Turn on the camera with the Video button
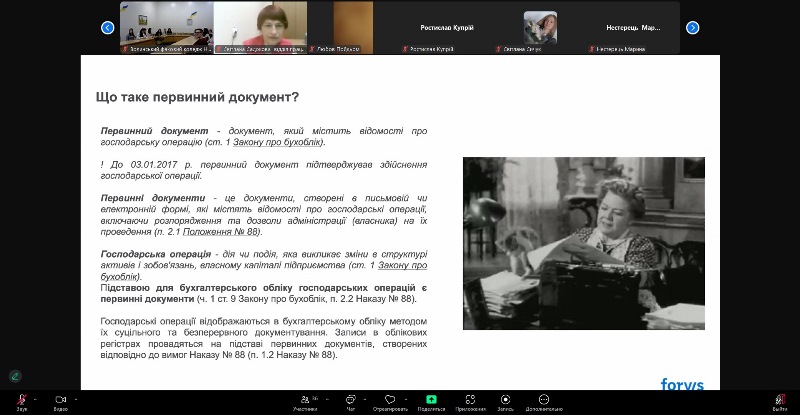Viewport: 800px width, 415px height. pyautogui.click(x=61, y=401)
